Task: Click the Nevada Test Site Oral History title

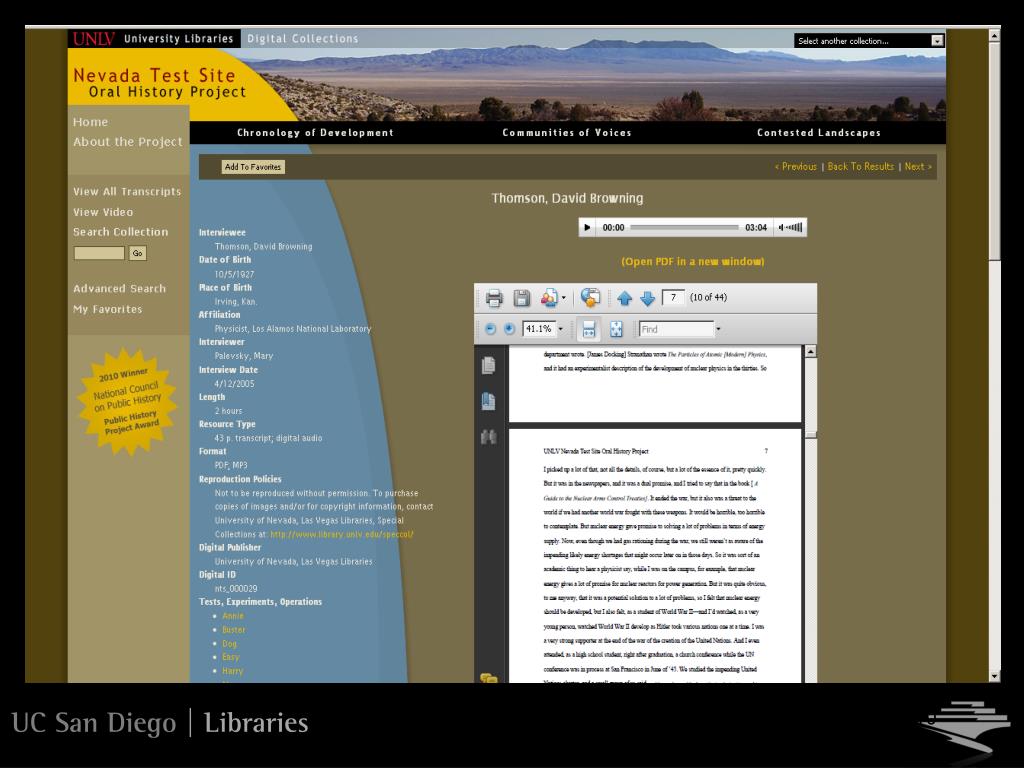Action: 160,84
